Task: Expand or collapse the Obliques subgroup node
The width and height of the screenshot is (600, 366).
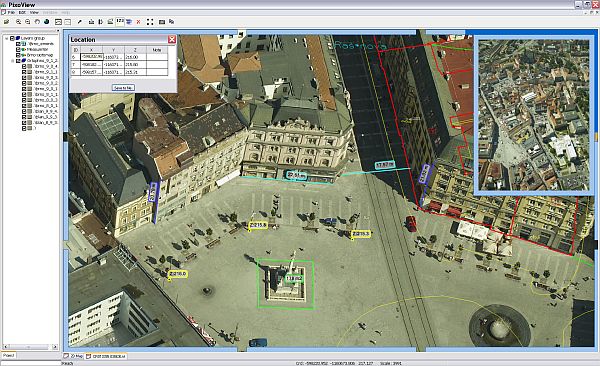Action: 12,61
